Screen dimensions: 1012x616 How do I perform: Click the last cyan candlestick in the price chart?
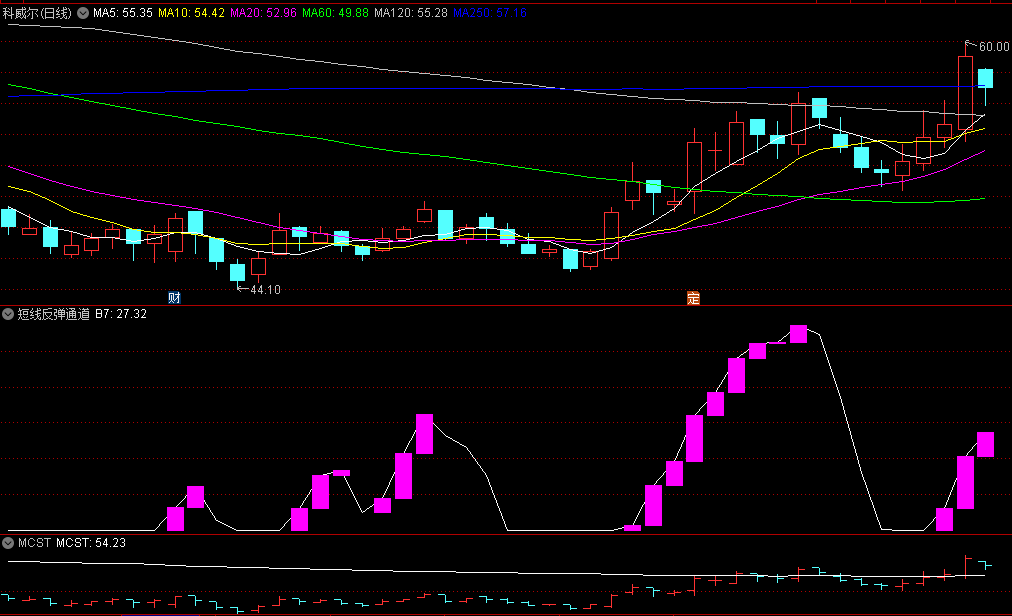(986, 78)
